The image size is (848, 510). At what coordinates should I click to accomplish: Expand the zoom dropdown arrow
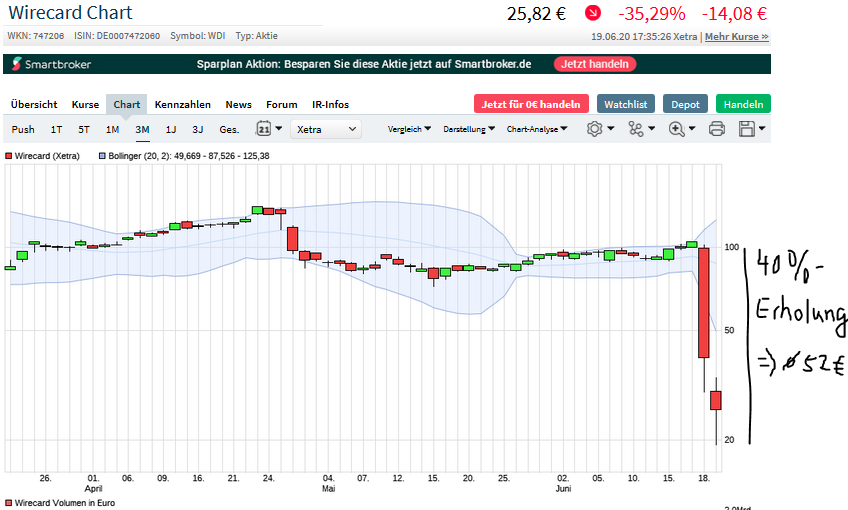point(692,129)
